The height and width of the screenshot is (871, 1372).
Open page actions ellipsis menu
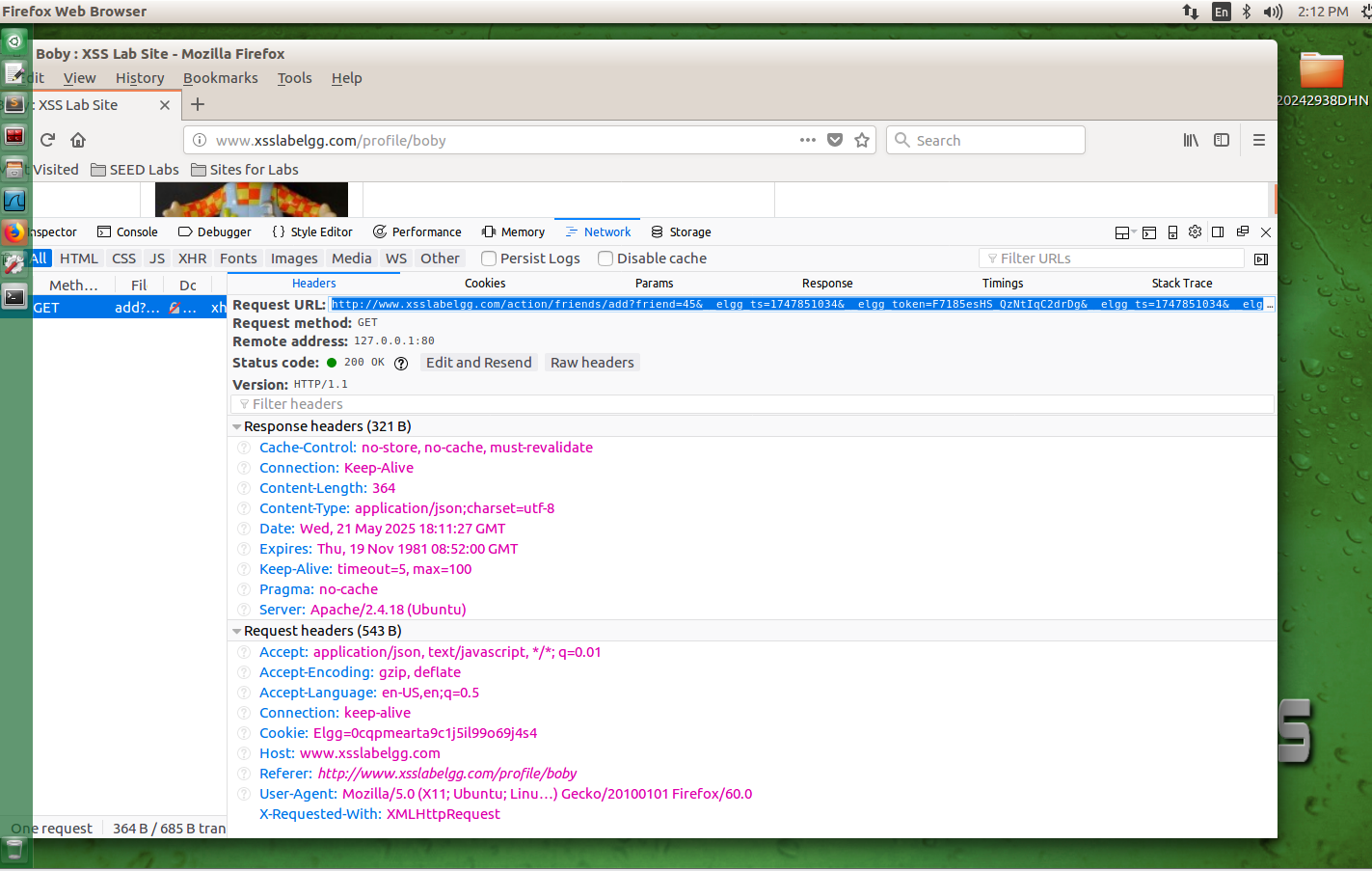click(808, 140)
